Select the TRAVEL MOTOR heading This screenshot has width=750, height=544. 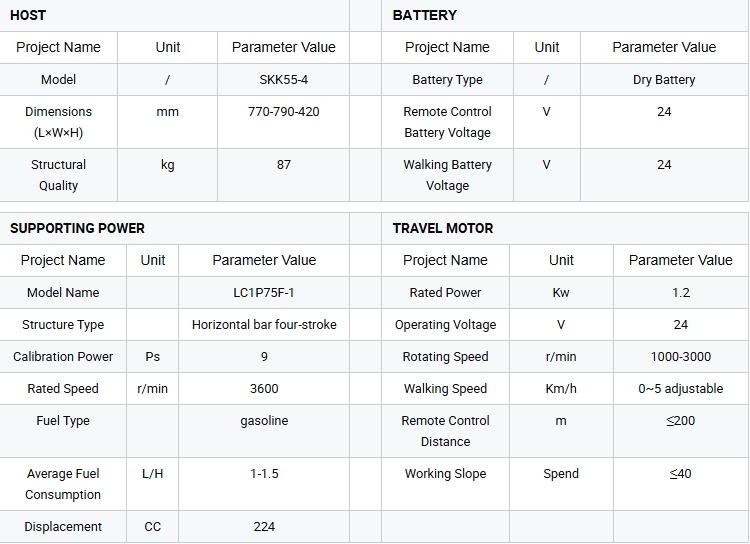[442, 228]
